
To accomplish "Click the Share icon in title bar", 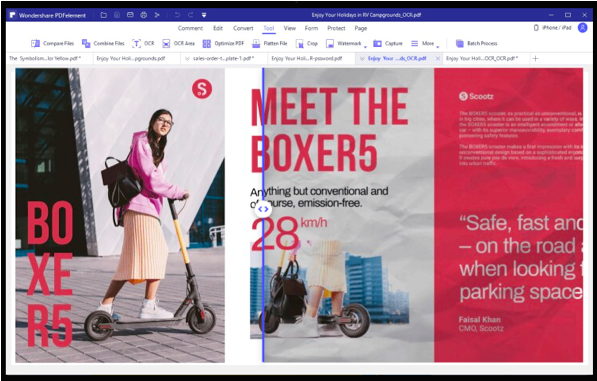I will 157,15.
